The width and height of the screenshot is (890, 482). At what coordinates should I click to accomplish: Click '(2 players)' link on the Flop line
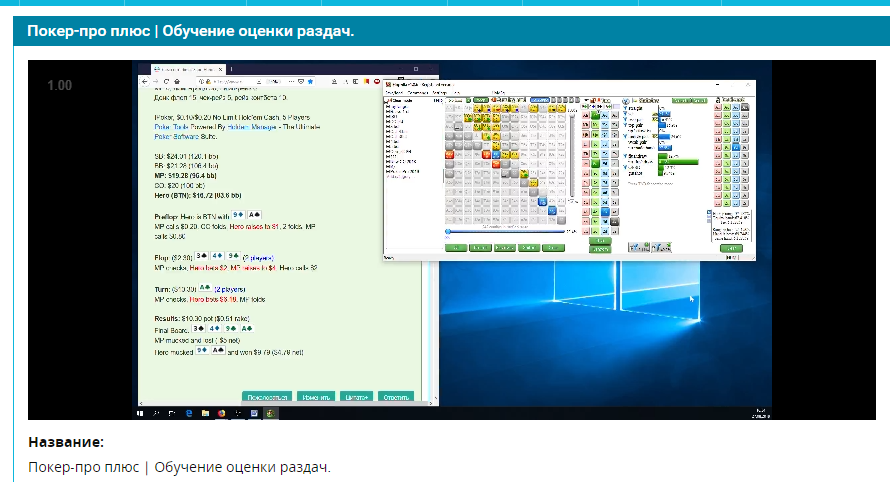pyautogui.click(x=258, y=258)
